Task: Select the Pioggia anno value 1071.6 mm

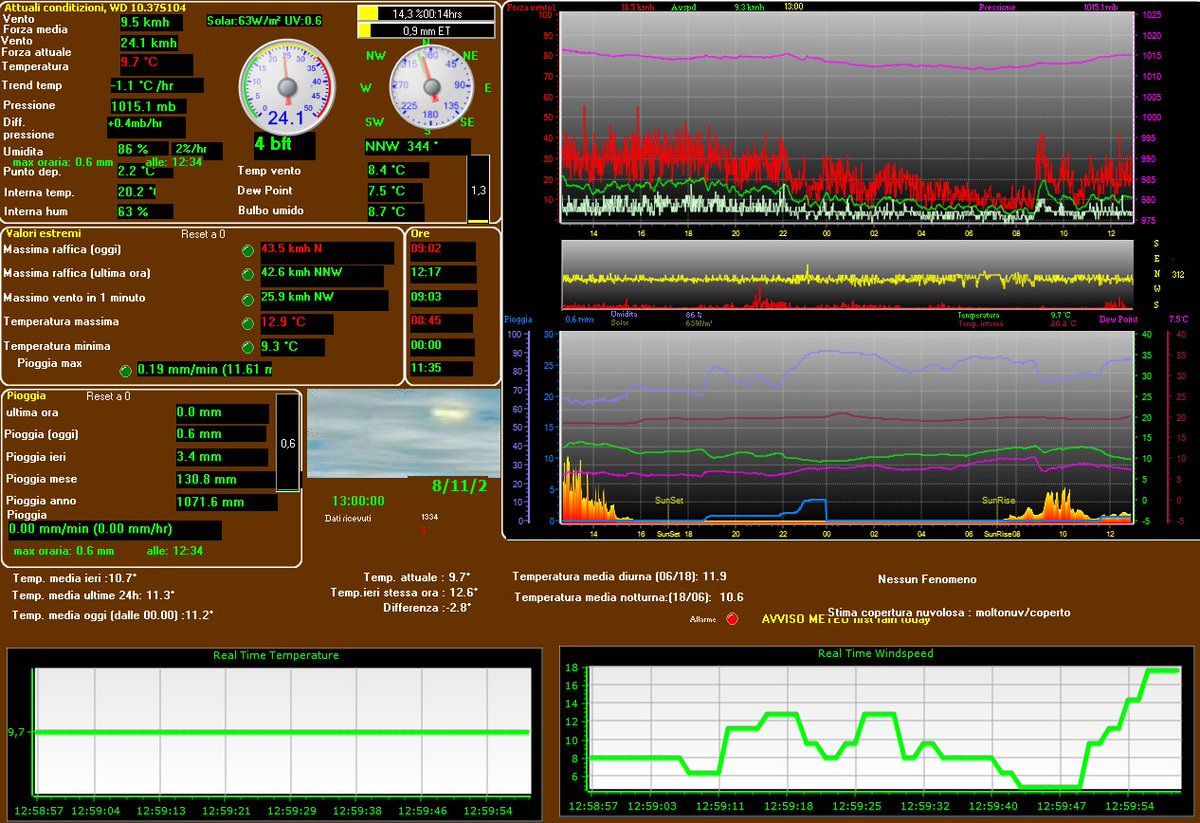Action: coord(227,502)
